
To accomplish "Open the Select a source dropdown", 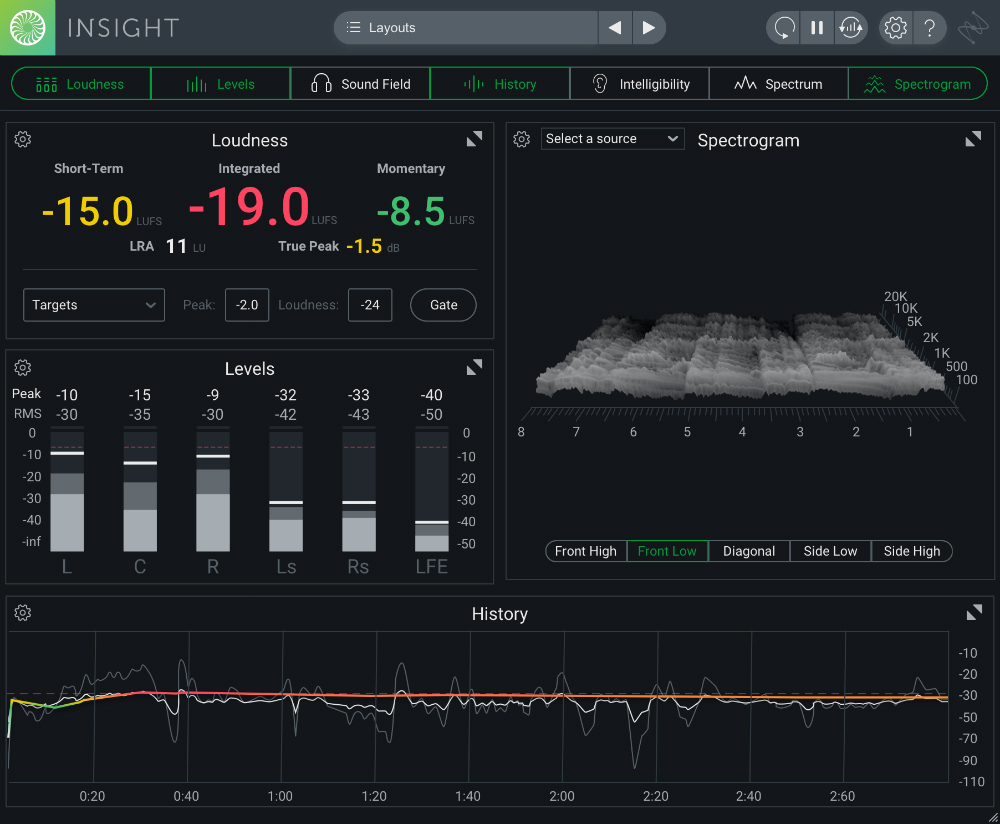I will pyautogui.click(x=611, y=138).
